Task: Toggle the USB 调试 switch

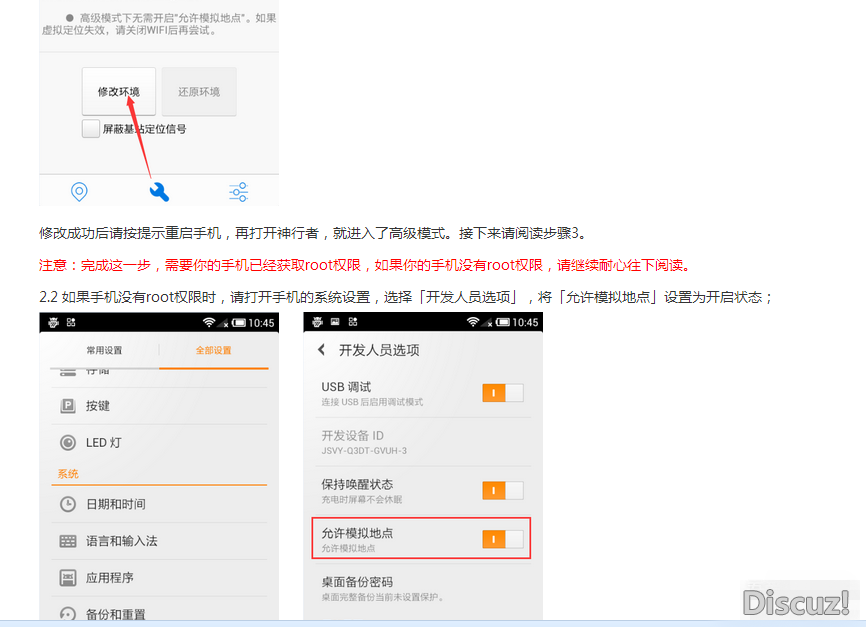Action: click(502, 393)
